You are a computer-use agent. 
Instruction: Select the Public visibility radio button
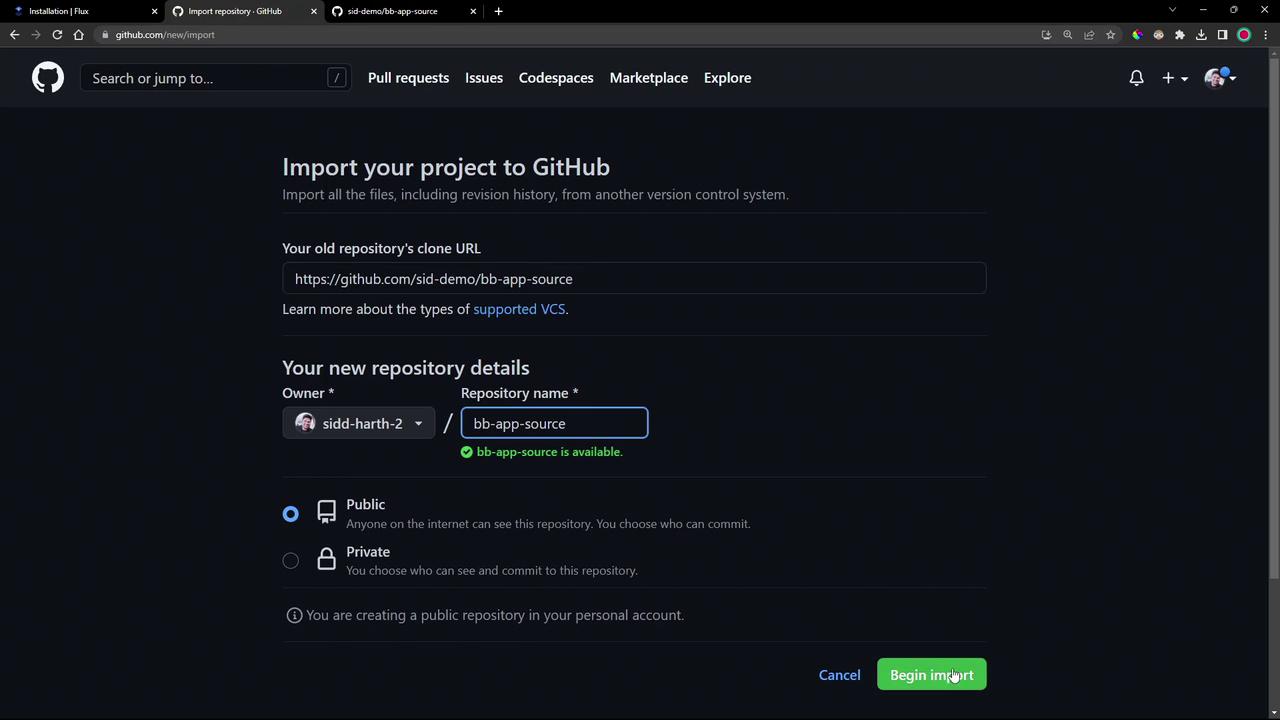pos(290,514)
